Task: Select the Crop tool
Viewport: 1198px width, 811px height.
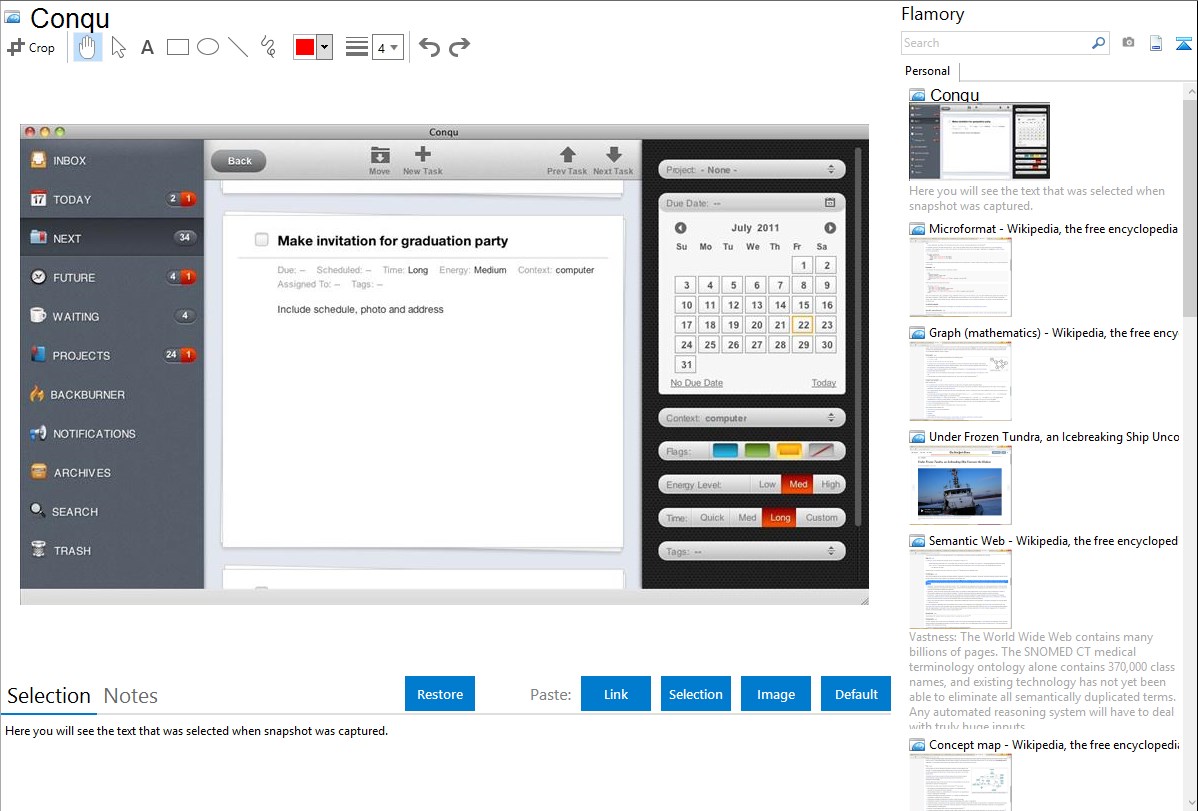Action: pos(31,47)
